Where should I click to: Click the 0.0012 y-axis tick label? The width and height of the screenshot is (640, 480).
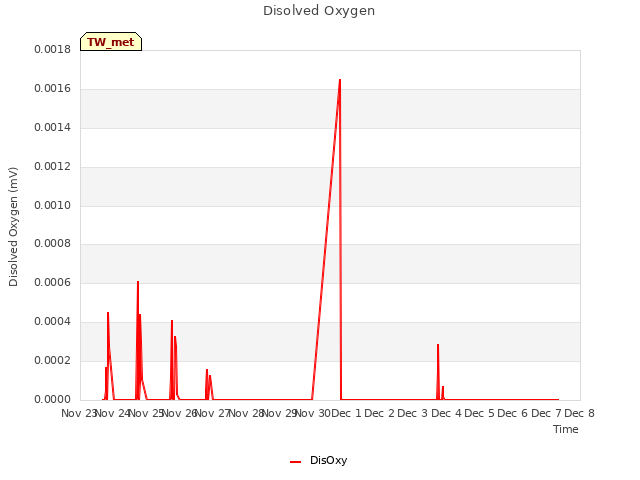pos(52,167)
